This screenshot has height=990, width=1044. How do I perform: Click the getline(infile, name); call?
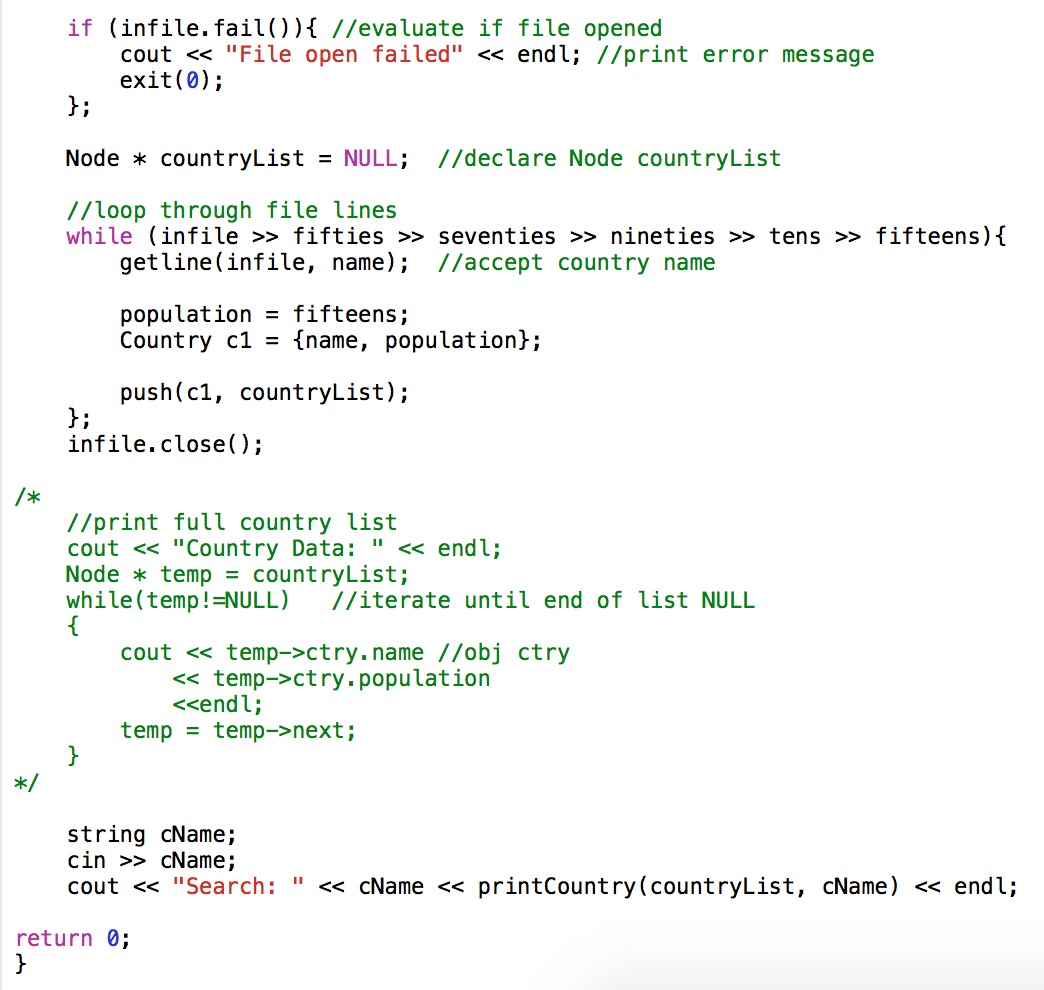264,262
